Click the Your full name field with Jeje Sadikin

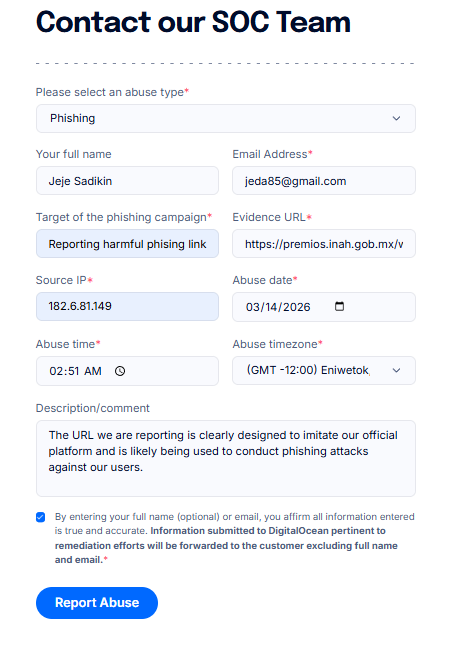pos(127,180)
